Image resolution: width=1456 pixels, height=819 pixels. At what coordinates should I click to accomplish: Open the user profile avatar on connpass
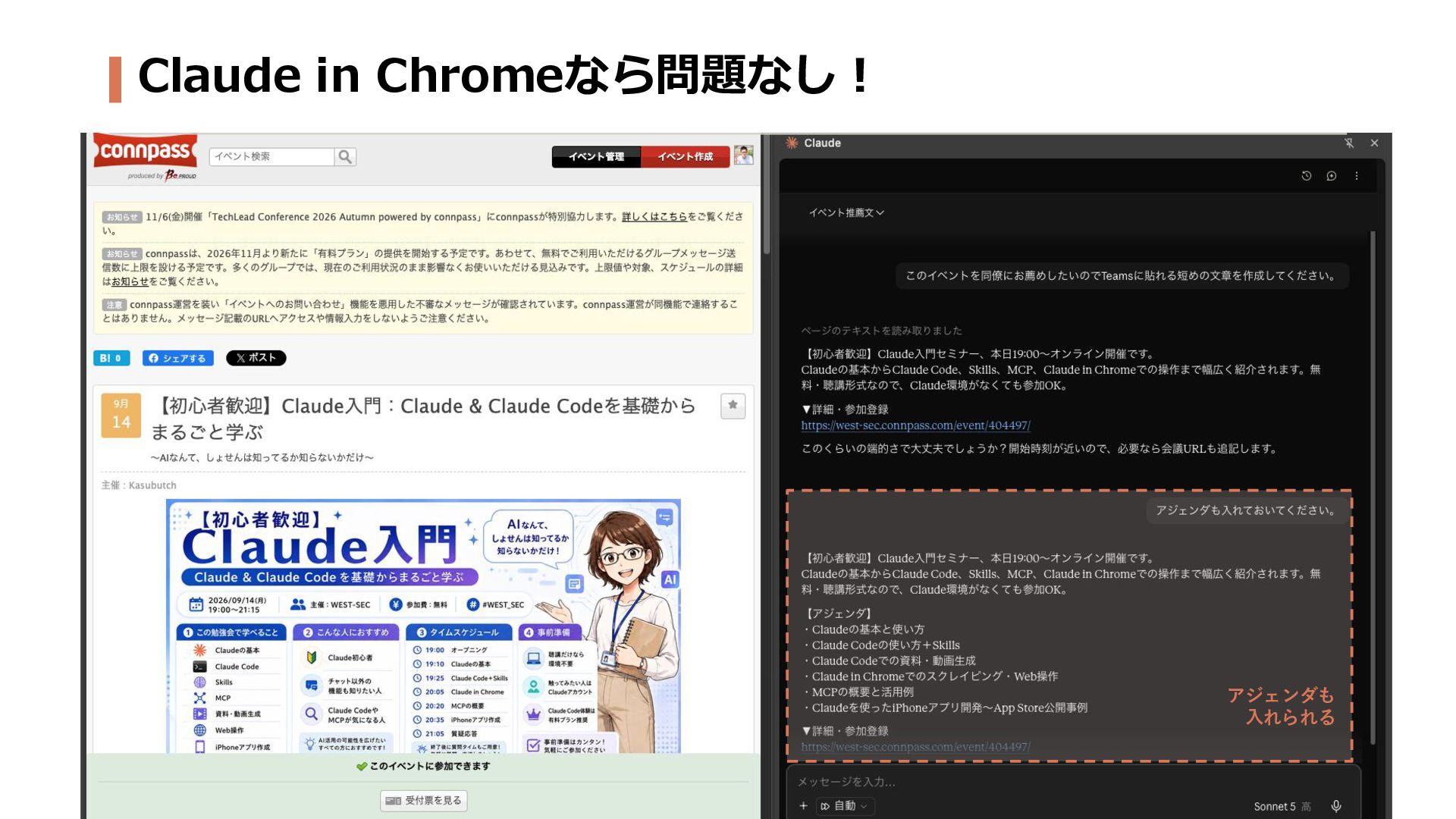(x=743, y=155)
